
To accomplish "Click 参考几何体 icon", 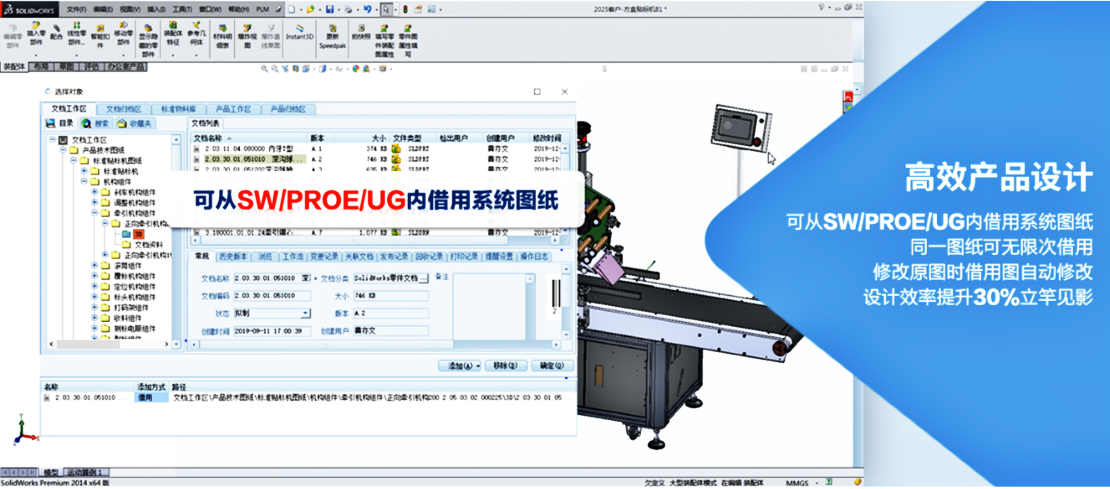I will click(195, 34).
